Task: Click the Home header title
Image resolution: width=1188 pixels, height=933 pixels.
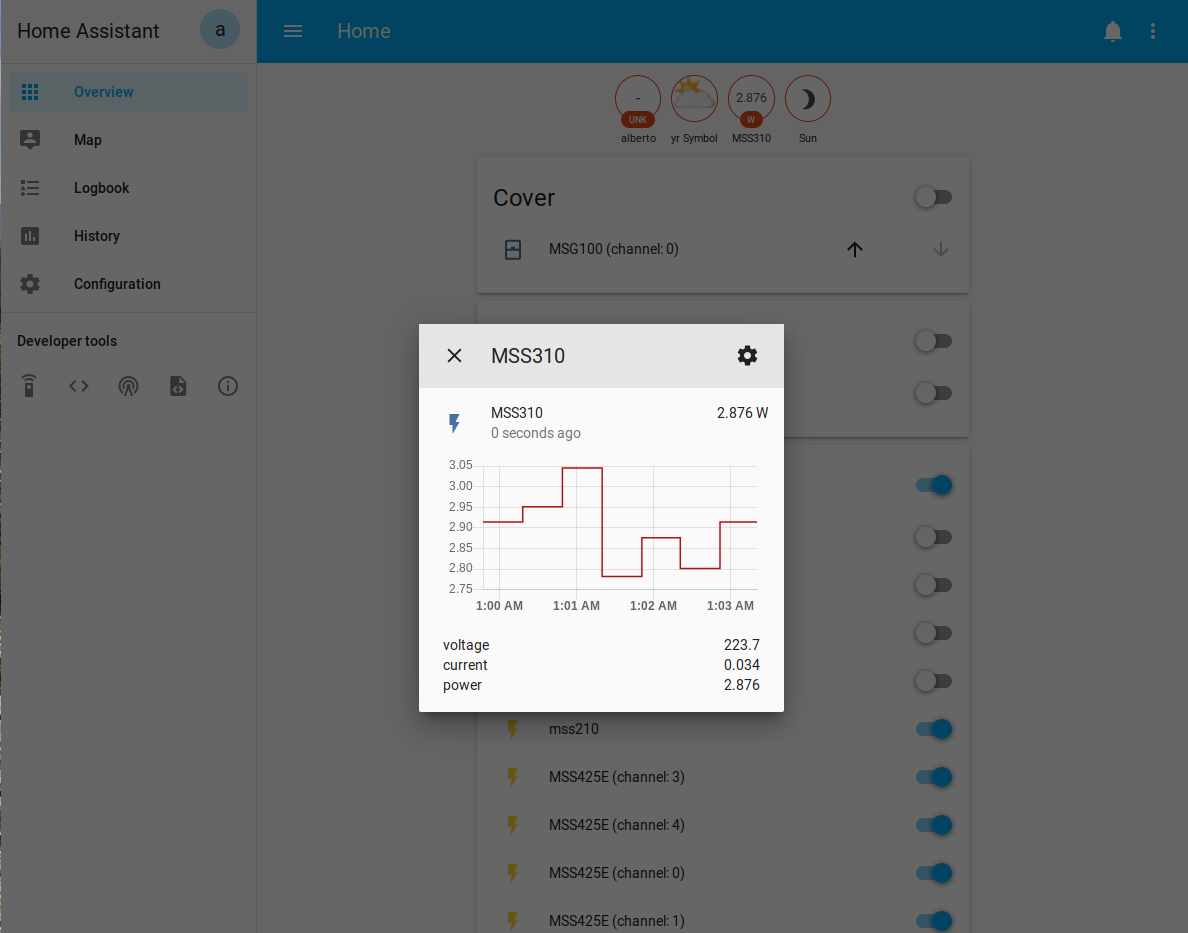Action: pyautogui.click(x=364, y=31)
